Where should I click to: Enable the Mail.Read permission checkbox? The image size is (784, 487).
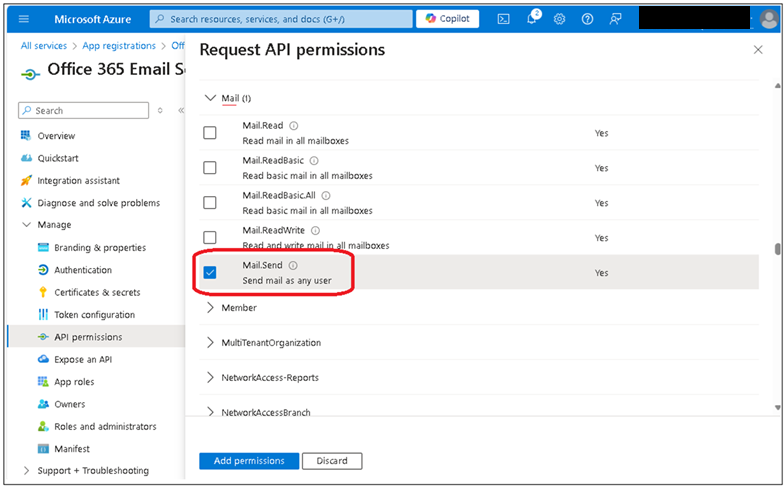point(210,133)
